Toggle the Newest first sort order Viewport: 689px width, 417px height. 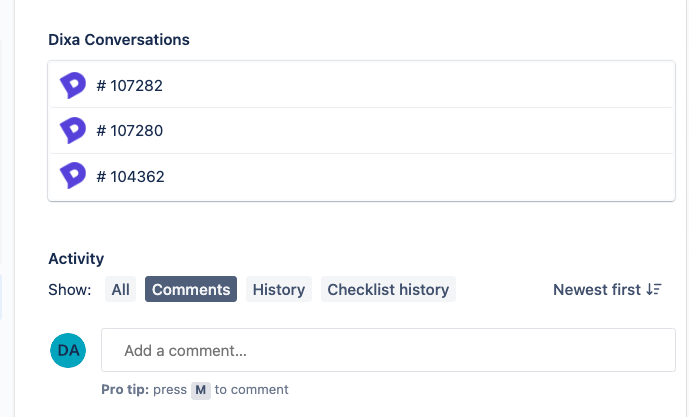coord(597,290)
